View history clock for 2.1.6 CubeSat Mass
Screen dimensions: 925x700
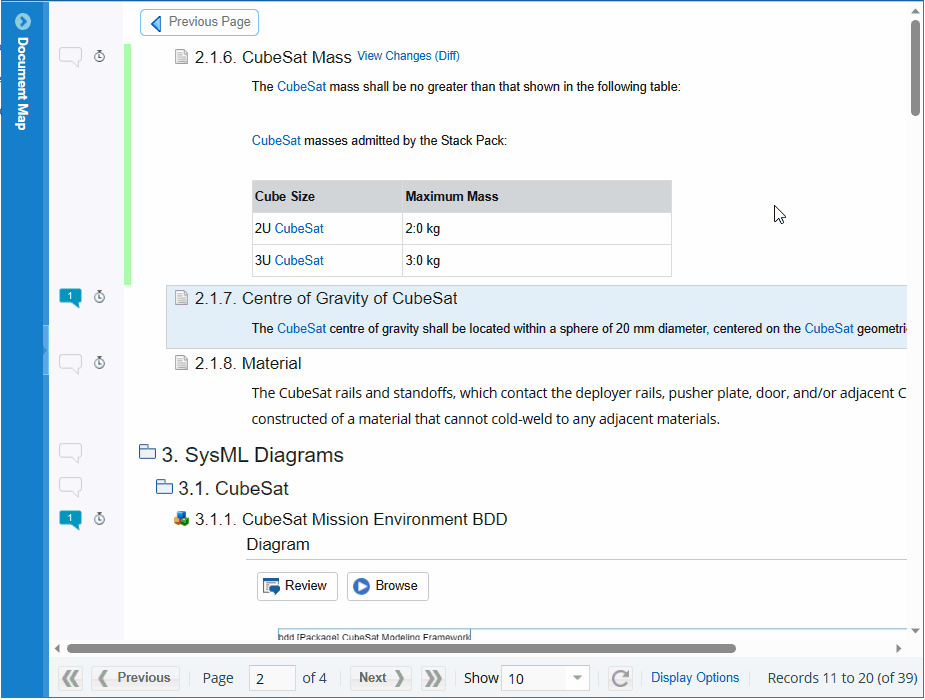pyautogui.click(x=100, y=57)
